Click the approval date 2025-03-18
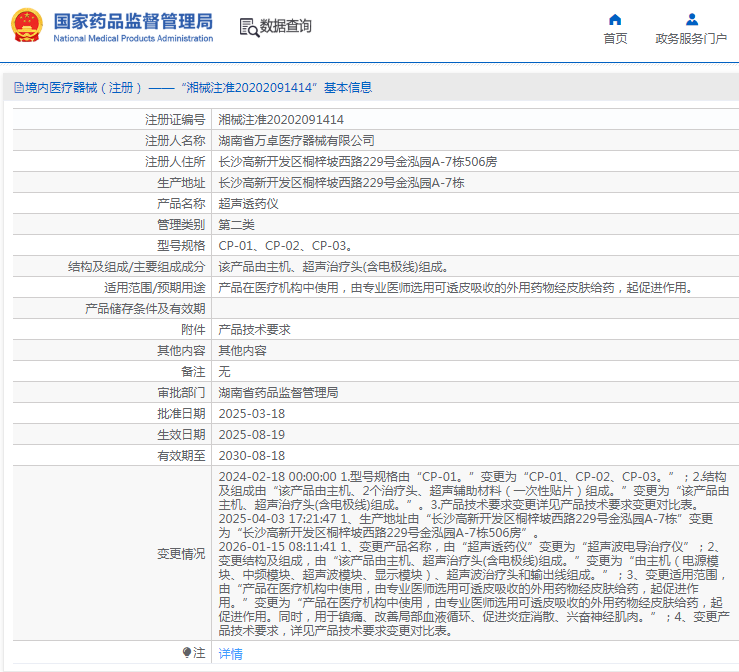Viewport: 739px width, 672px height. coord(251,413)
